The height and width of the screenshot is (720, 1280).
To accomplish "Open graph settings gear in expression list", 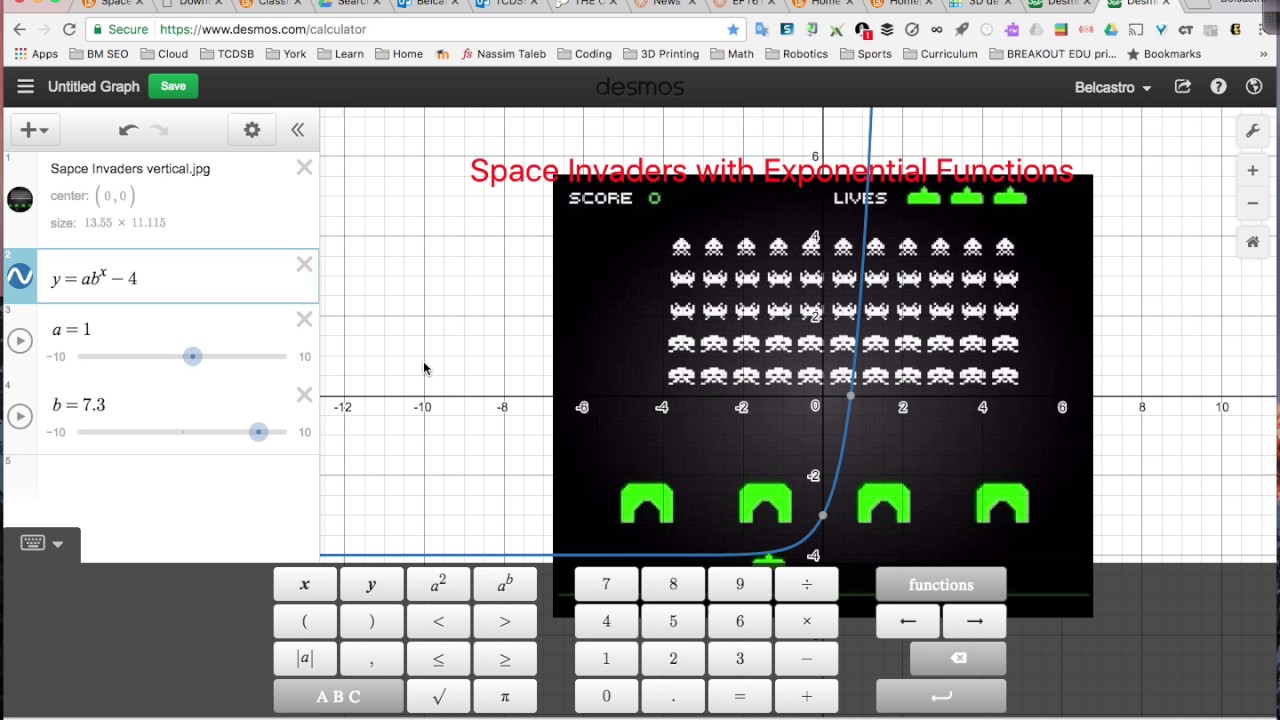I will [252, 130].
